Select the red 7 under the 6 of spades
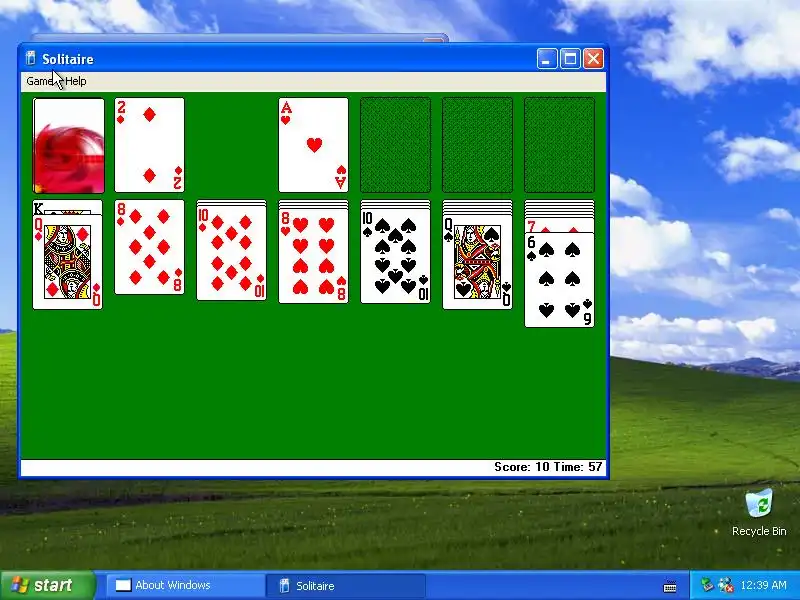 click(x=559, y=225)
